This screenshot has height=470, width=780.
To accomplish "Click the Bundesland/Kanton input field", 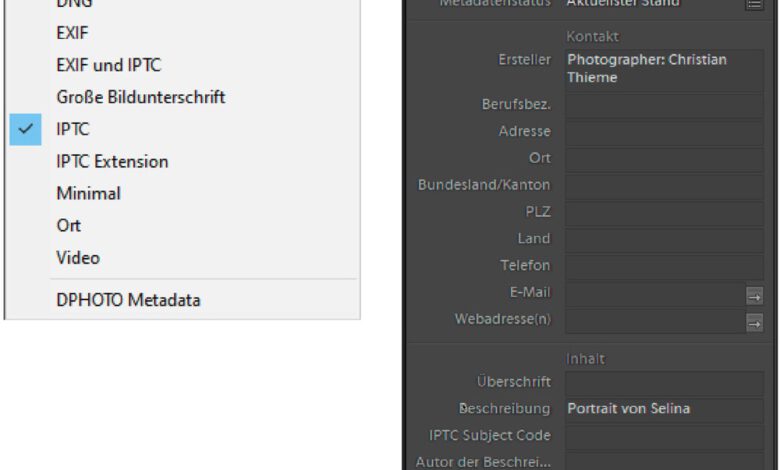I will click(x=664, y=185).
